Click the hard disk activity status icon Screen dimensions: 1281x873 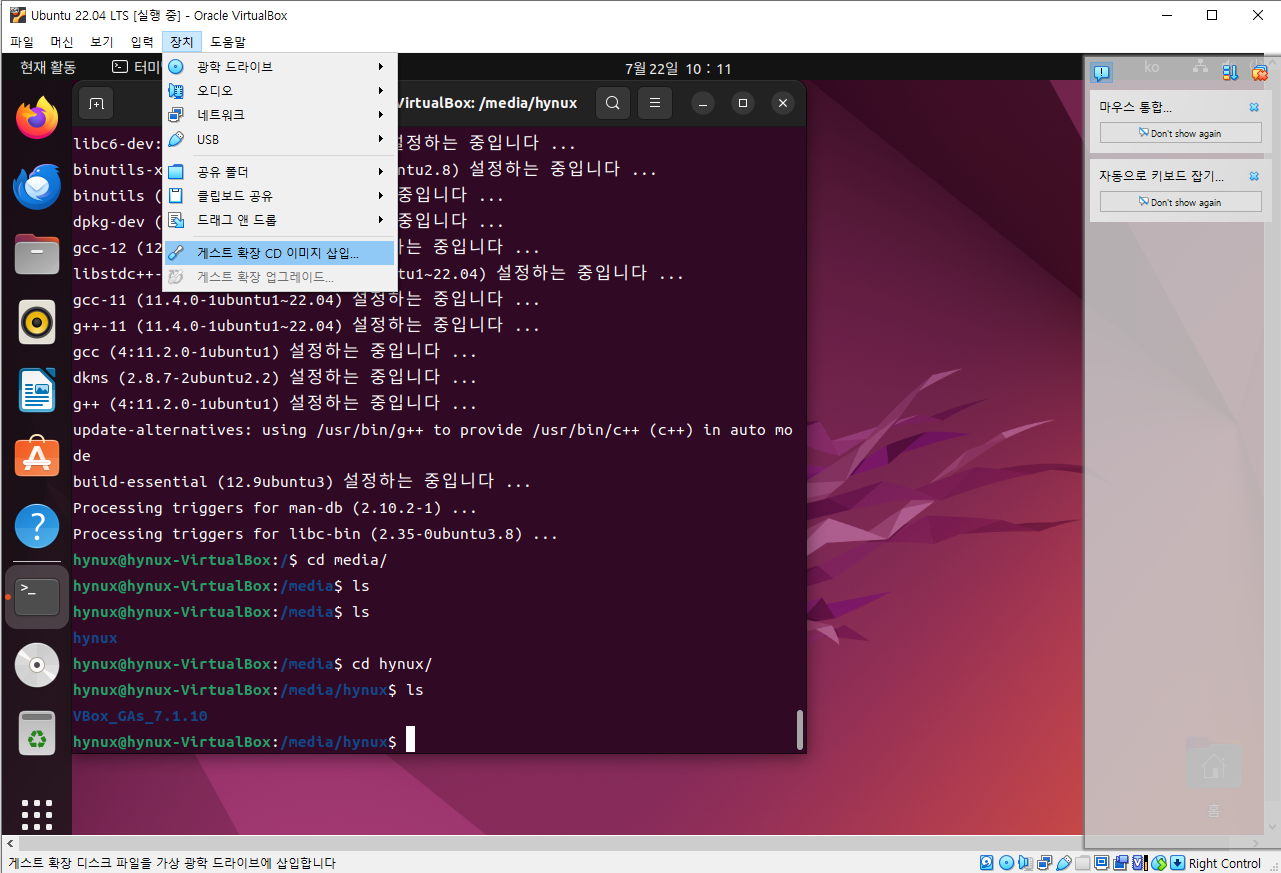pos(987,863)
